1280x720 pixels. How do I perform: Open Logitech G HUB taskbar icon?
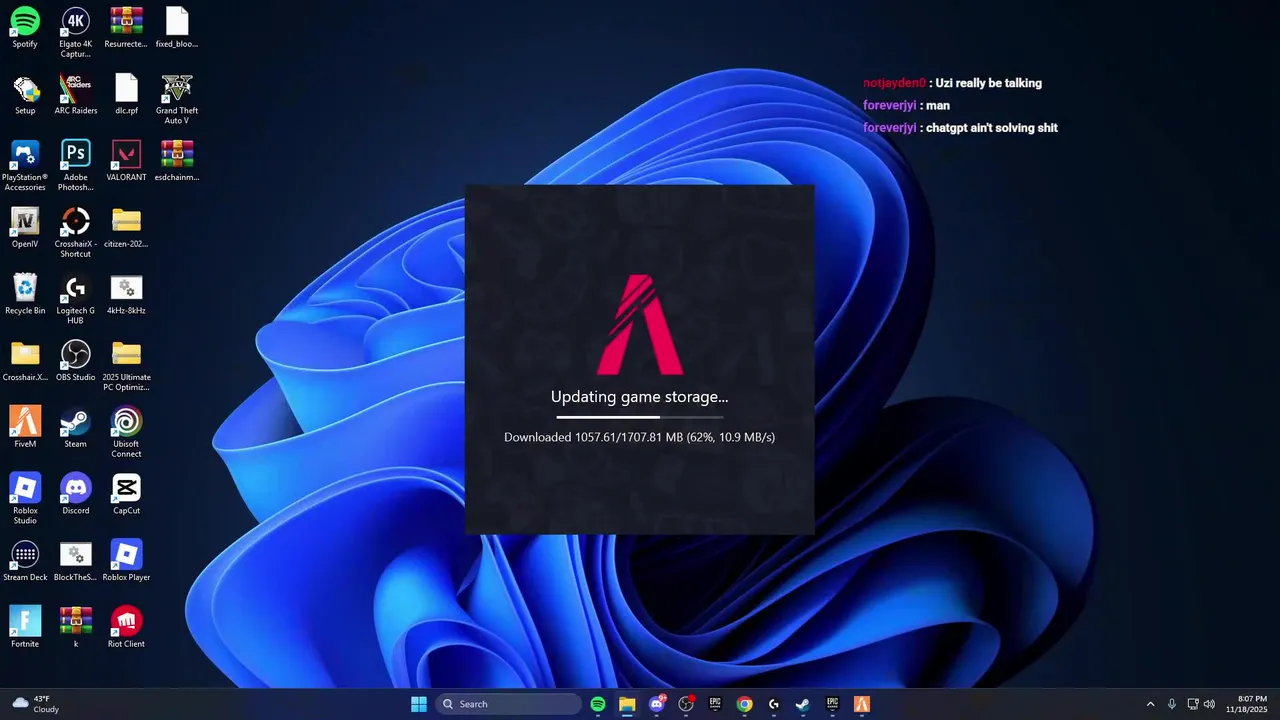[x=774, y=704]
